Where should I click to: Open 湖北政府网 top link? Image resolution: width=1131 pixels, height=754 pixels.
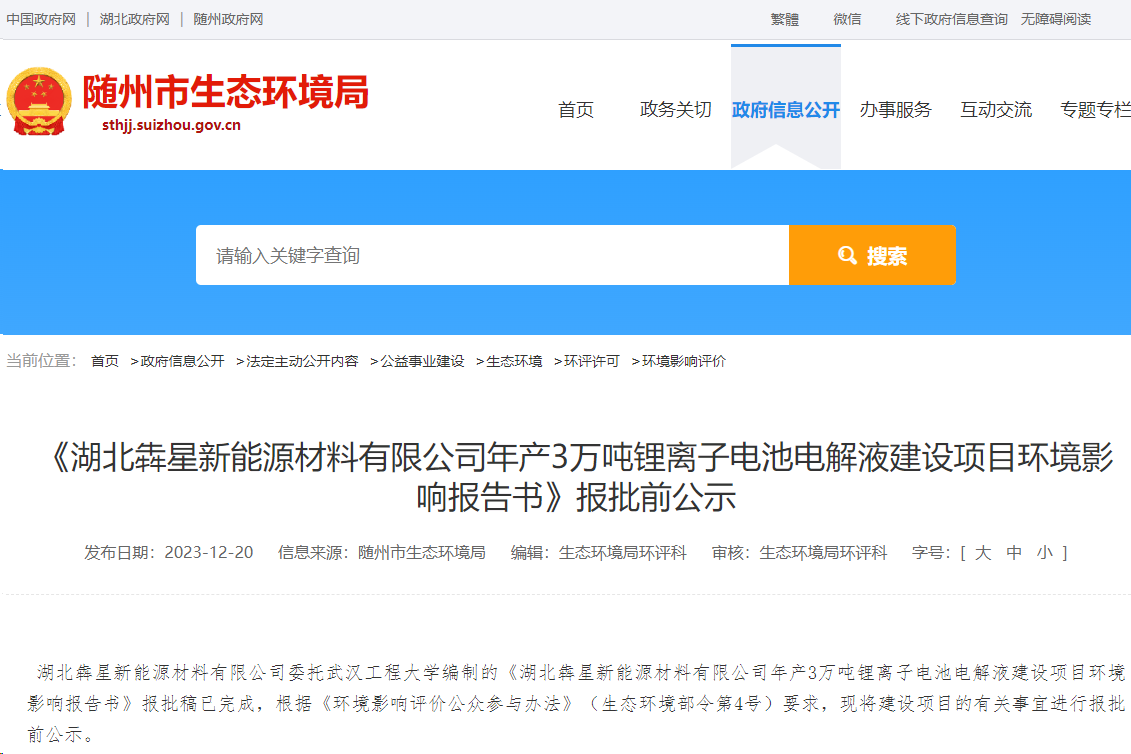coord(134,19)
